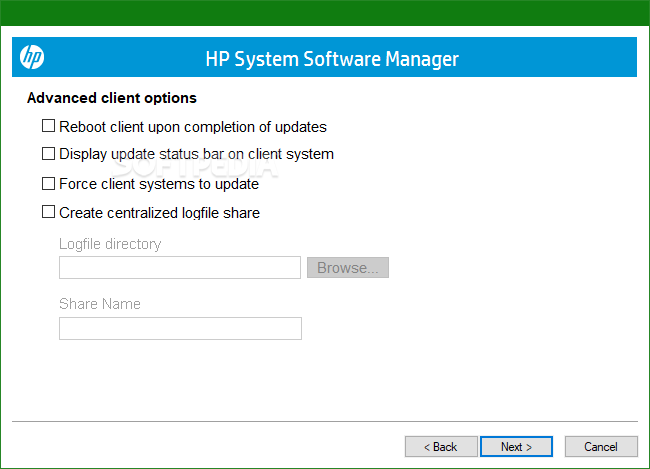Focus the Logfile directory input field
Screen dimensions: 650x469
tap(180, 267)
